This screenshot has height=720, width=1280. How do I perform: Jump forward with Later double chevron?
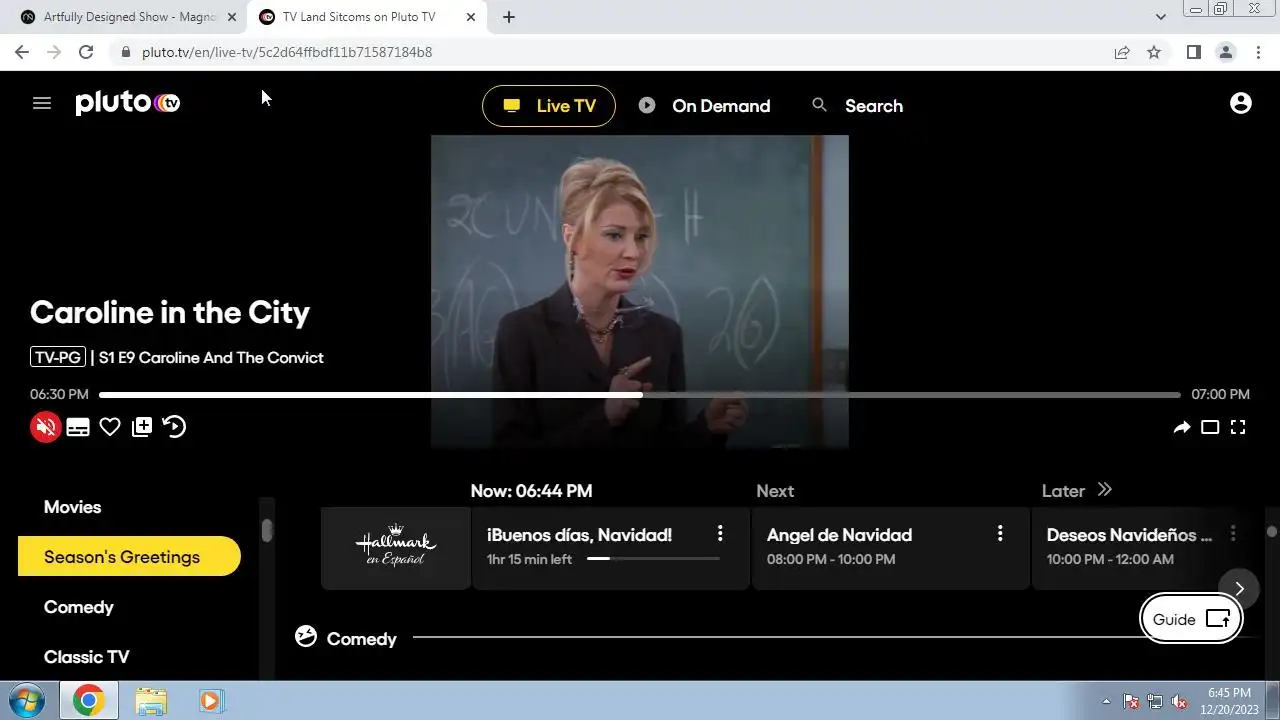[x=1104, y=490]
